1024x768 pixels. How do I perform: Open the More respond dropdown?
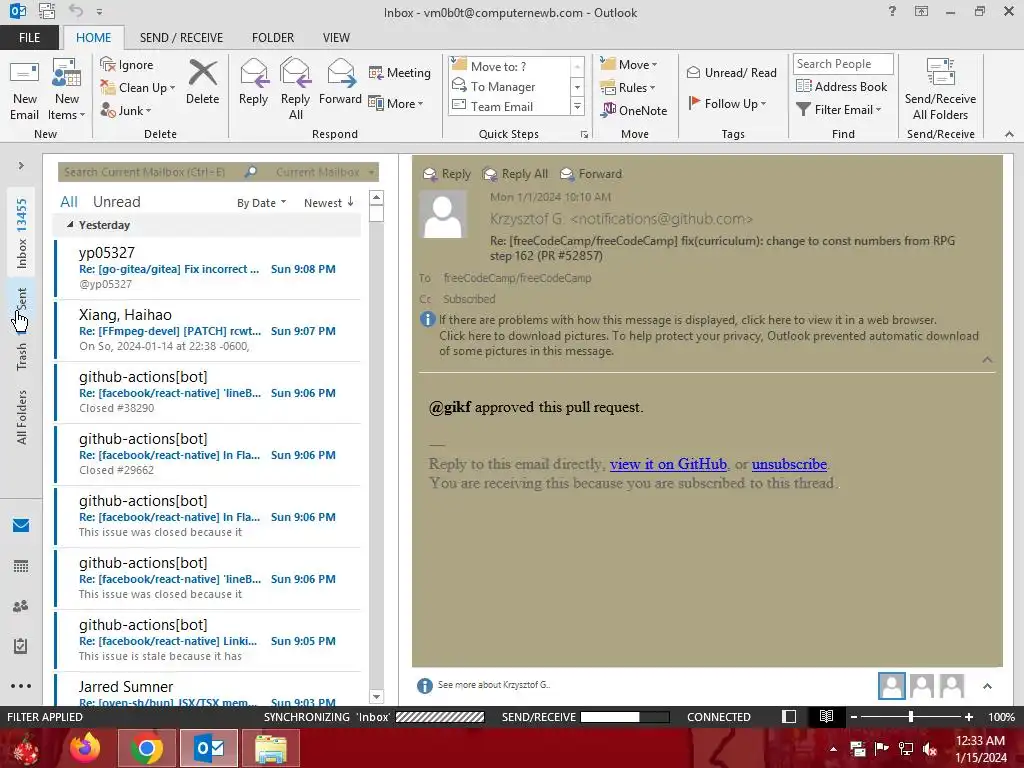tap(396, 103)
